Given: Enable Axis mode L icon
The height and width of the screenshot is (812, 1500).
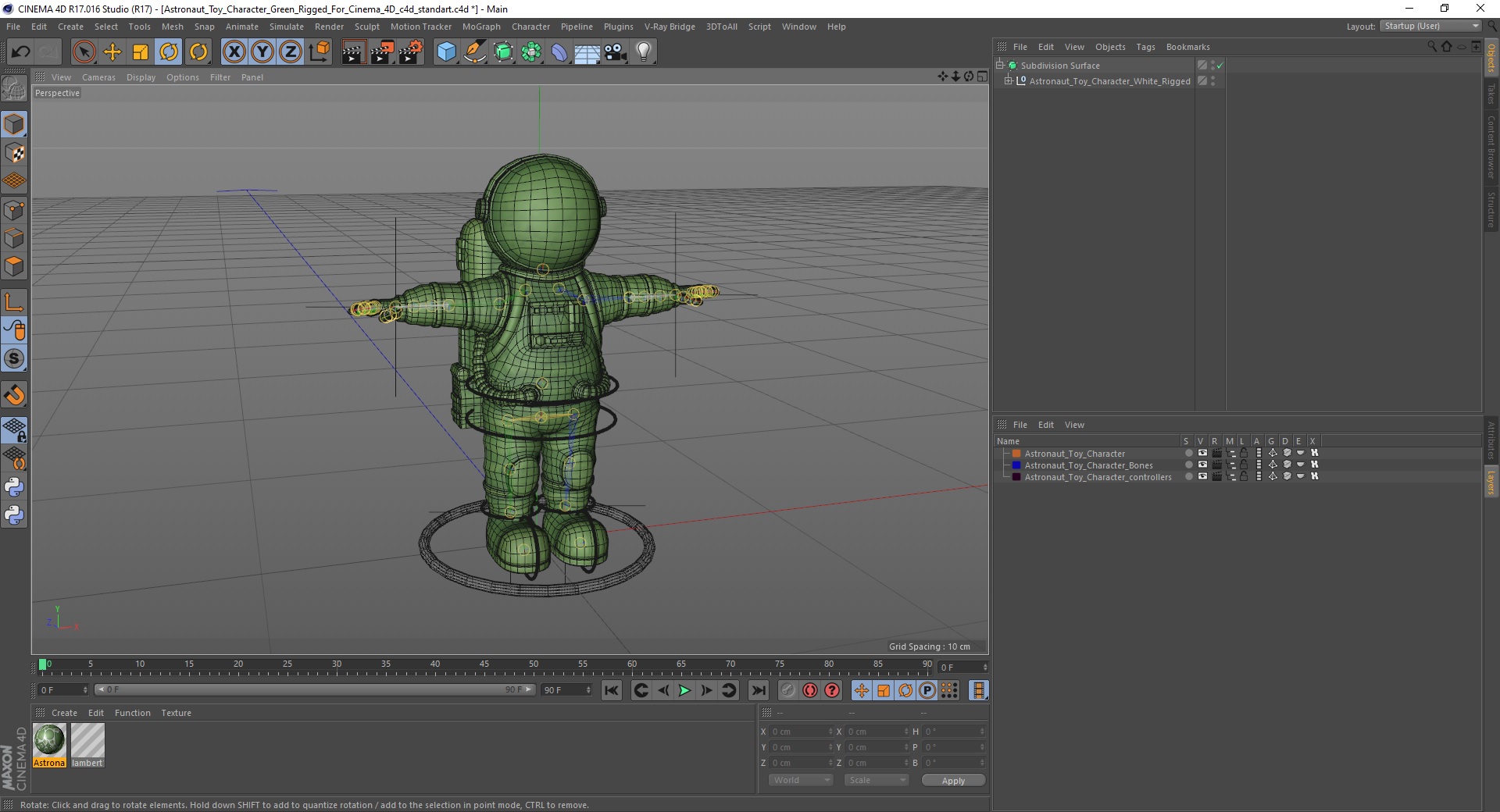Looking at the screenshot, I should click(14, 302).
